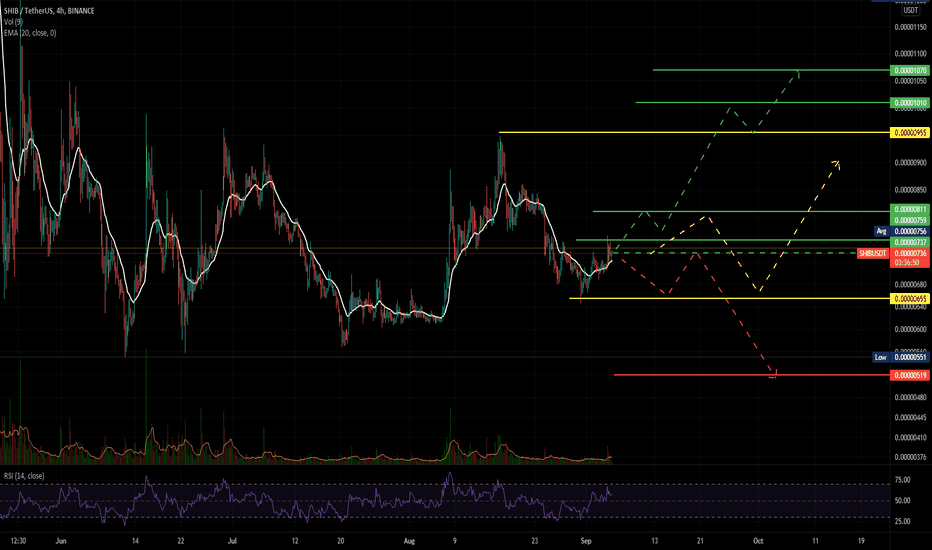Click the 0.00000900 axis price
The image size is (932, 550).
[911, 162]
